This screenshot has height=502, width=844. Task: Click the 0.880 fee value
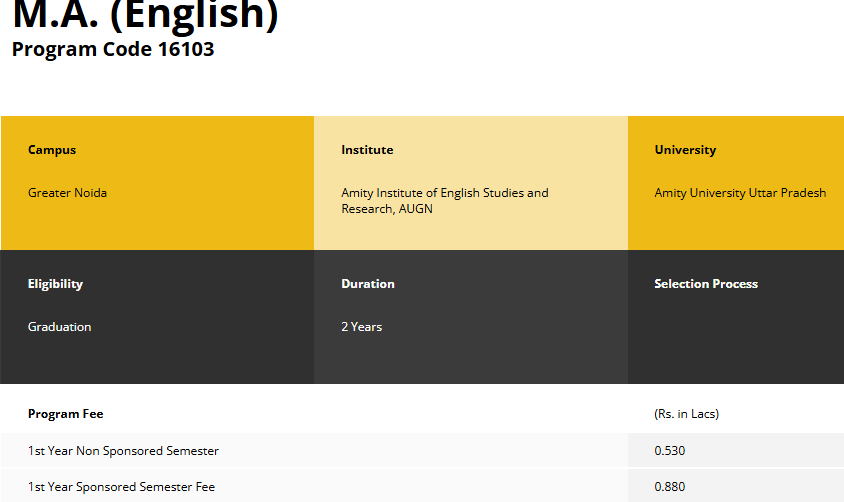click(669, 487)
